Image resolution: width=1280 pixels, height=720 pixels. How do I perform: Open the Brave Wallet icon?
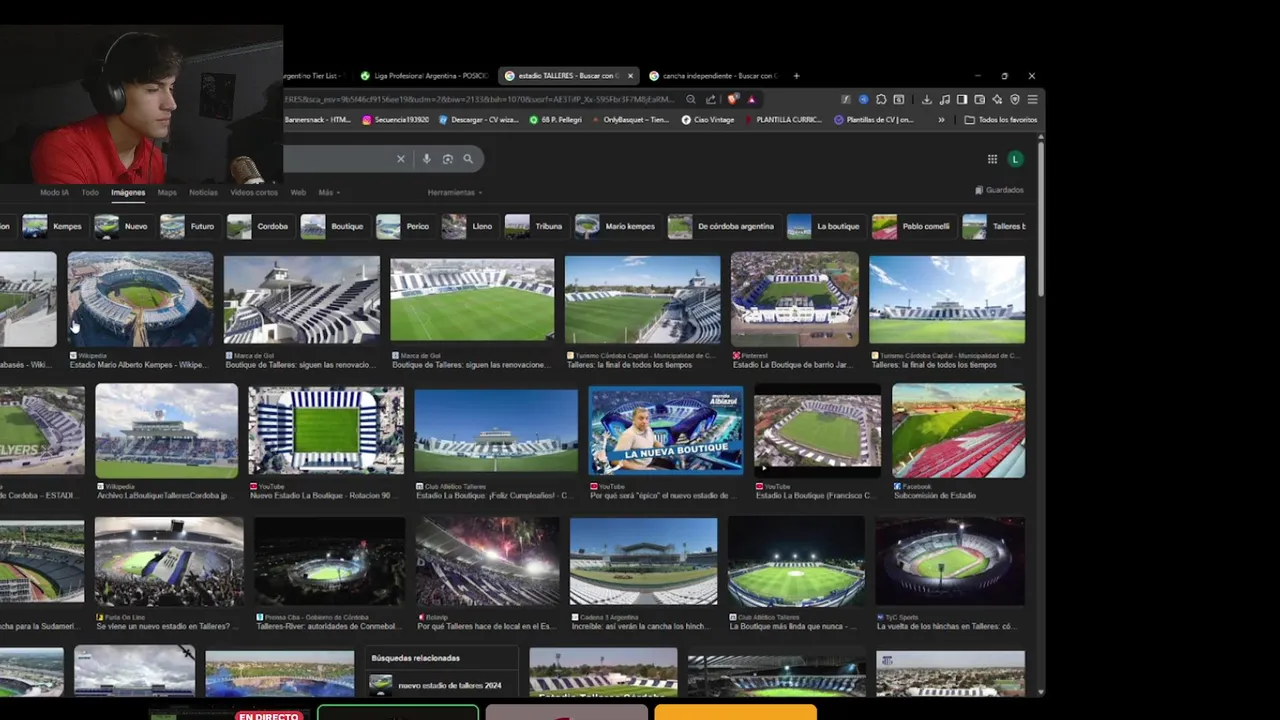(x=980, y=100)
